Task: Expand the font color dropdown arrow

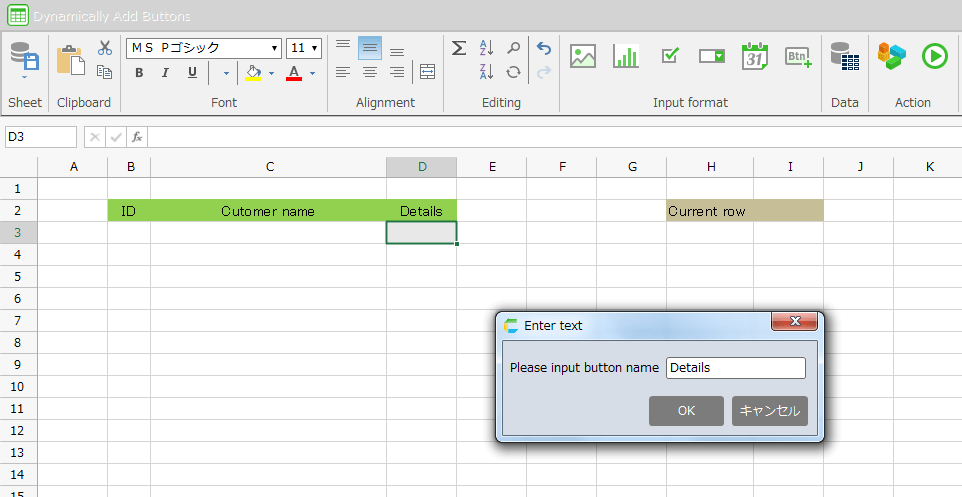Action: coord(313,73)
